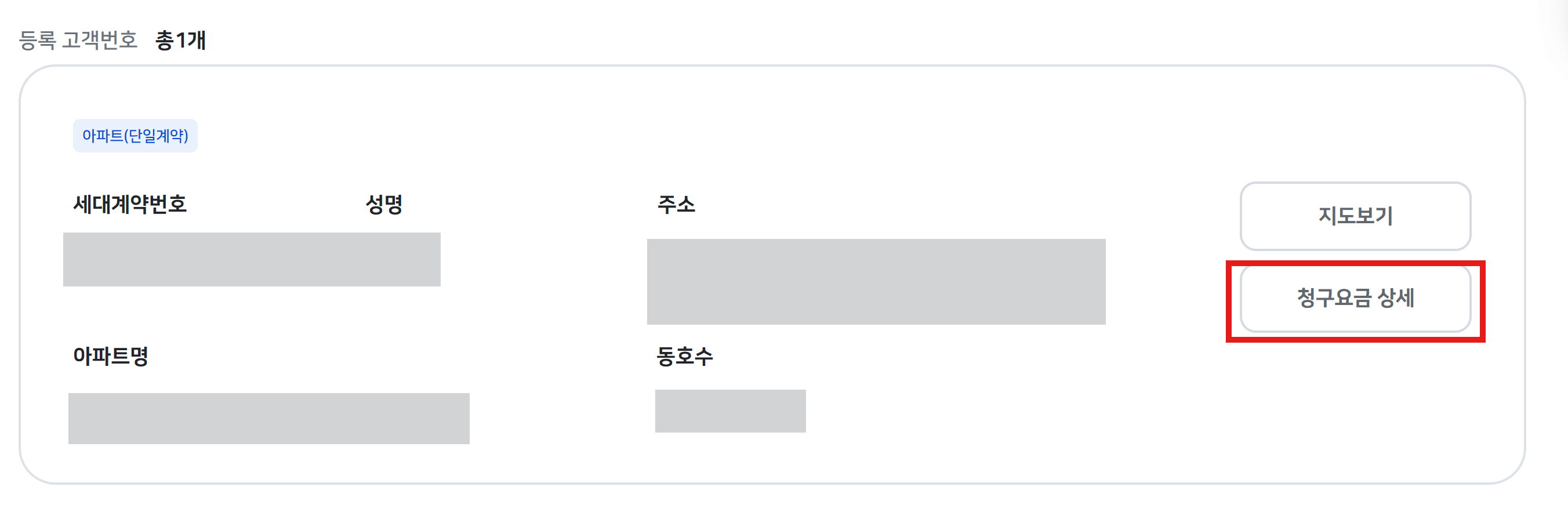Click the 세대계약번호 field label
1568x523 pixels.
(130, 205)
